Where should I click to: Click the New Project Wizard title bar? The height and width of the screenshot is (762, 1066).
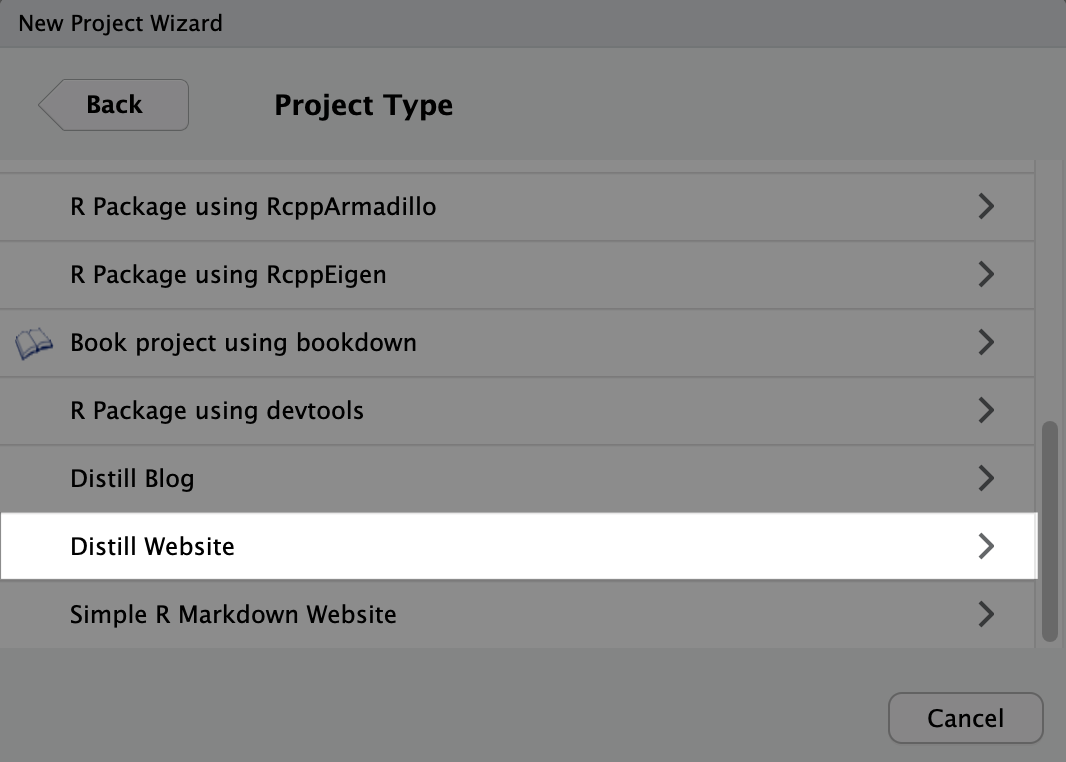click(533, 22)
